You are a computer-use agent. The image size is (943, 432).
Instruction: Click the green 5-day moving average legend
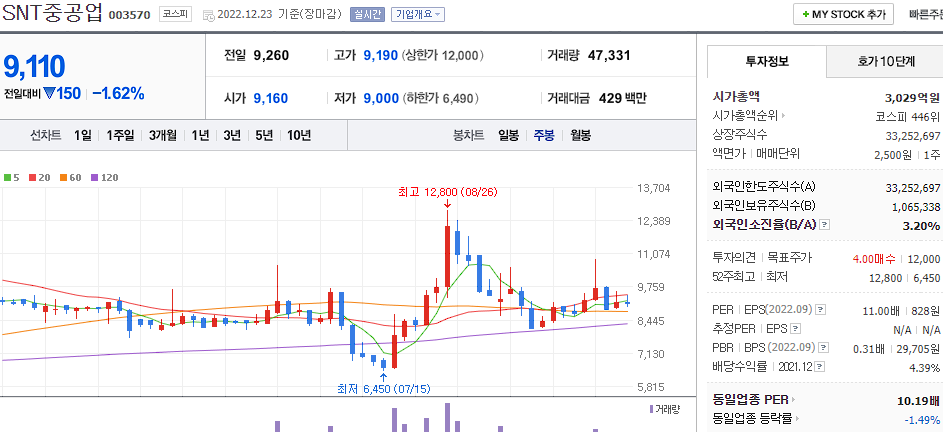pos(11,177)
